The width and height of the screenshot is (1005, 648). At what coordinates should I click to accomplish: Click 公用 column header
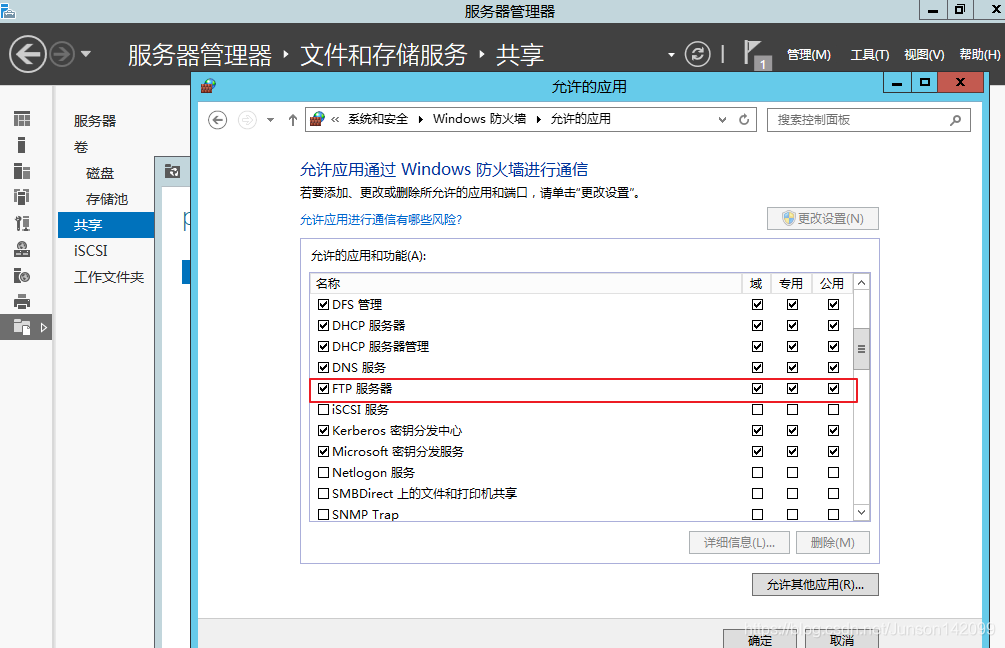(x=832, y=283)
